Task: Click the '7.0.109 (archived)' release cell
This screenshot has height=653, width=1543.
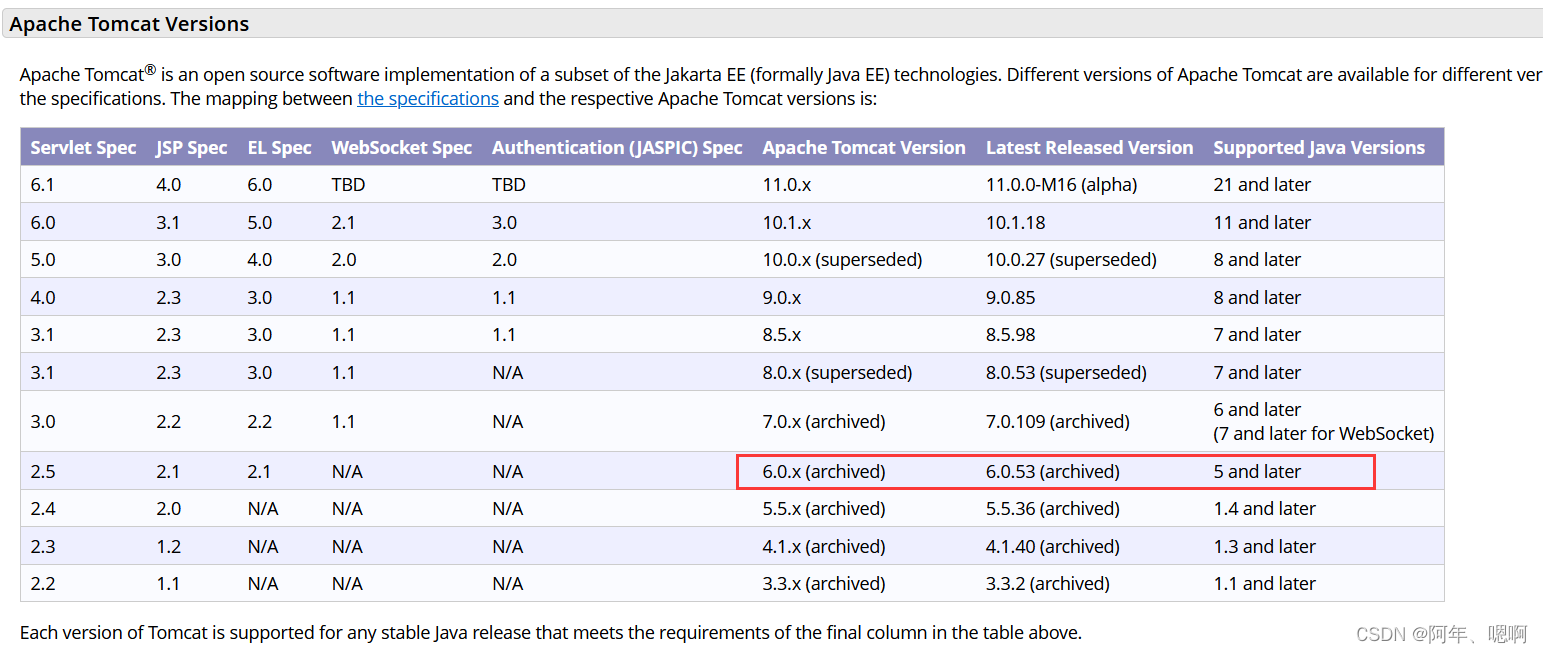Action: pos(1057,422)
